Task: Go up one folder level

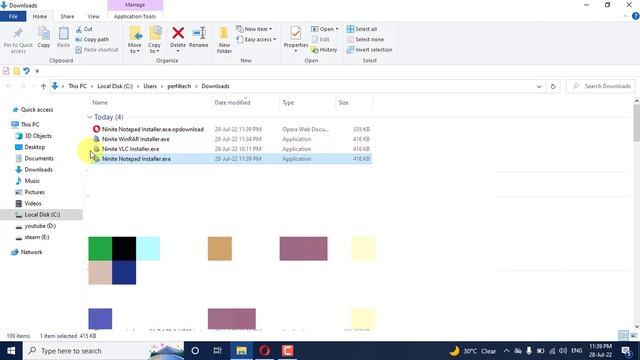Action: click(x=43, y=86)
